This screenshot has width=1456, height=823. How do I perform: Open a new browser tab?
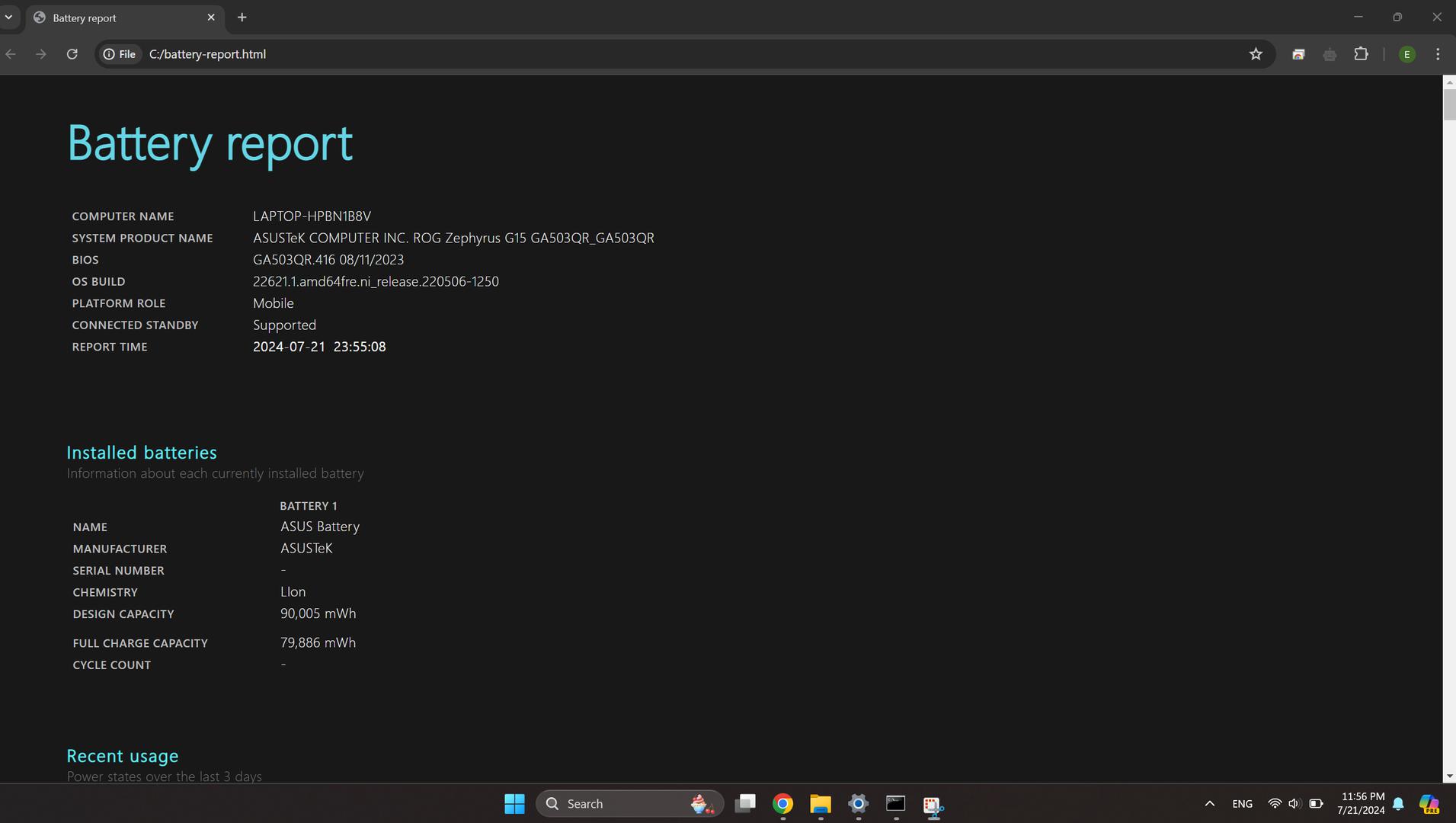tap(242, 18)
